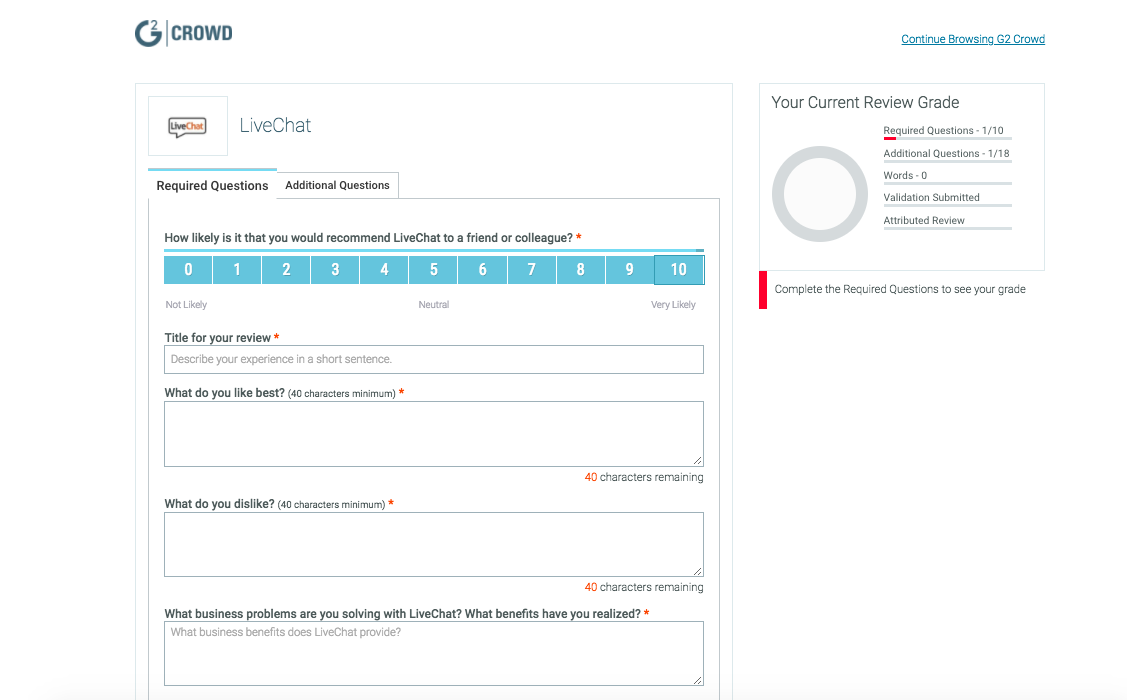Click characters remaining counter under dislike
This screenshot has width=1127, height=700.
(644, 587)
